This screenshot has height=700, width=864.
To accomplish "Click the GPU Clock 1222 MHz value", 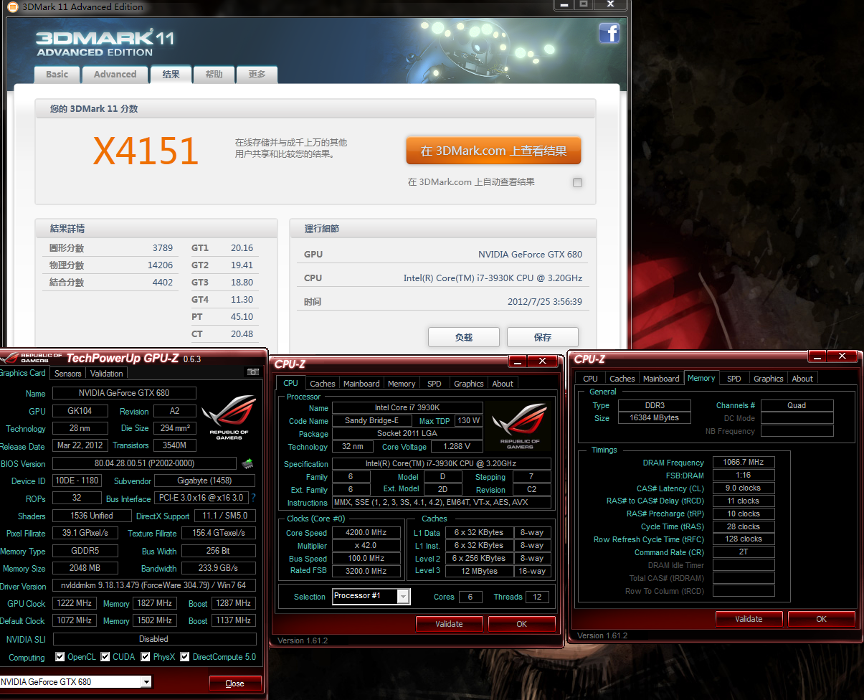I will [74, 603].
